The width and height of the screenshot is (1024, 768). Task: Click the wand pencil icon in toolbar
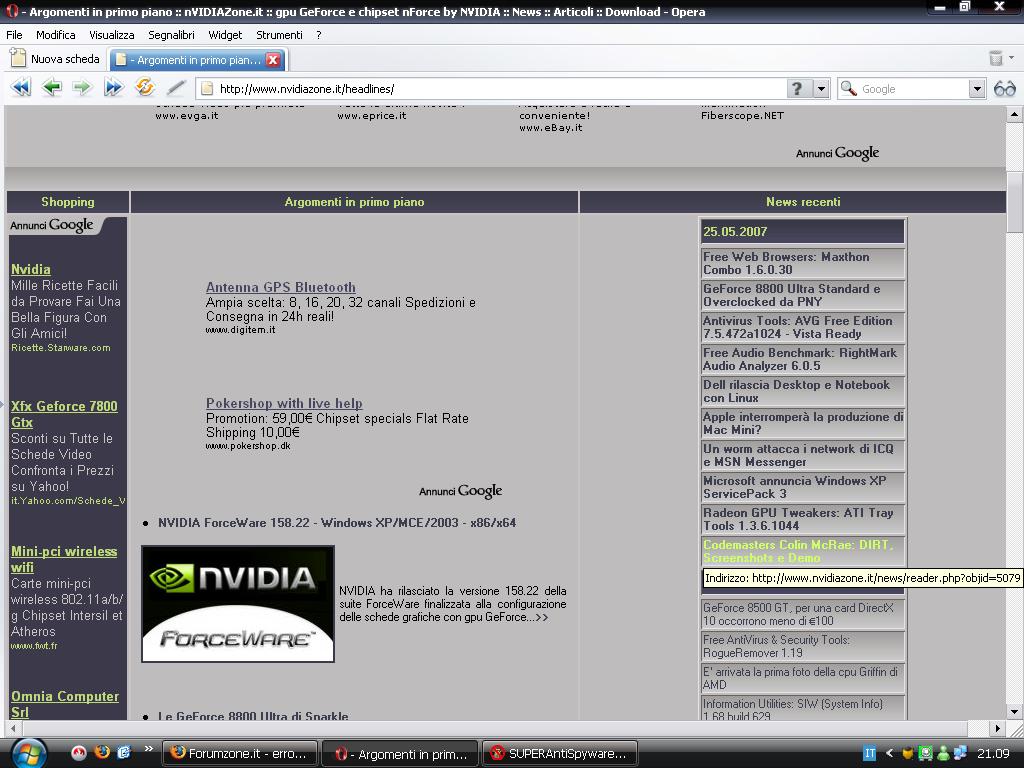coord(176,88)
